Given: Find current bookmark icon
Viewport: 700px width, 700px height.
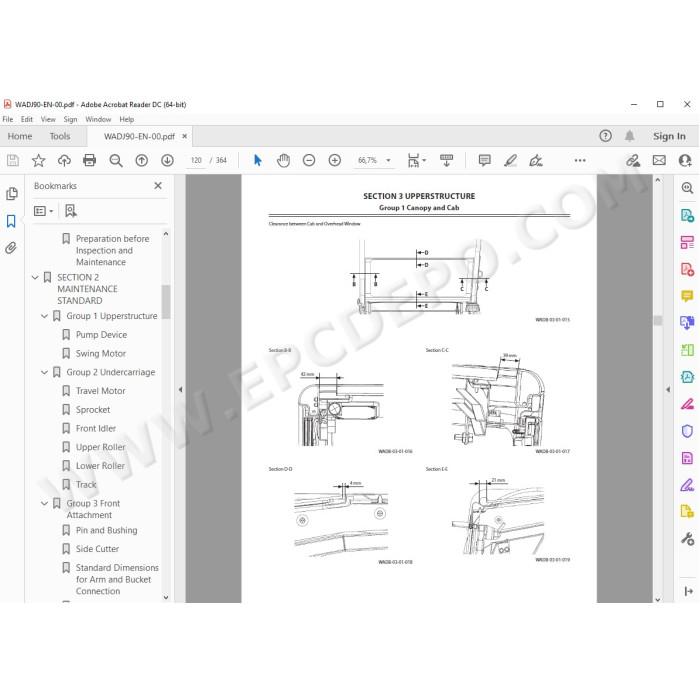Looking at the screenshot, I should [x=71, y=211].
